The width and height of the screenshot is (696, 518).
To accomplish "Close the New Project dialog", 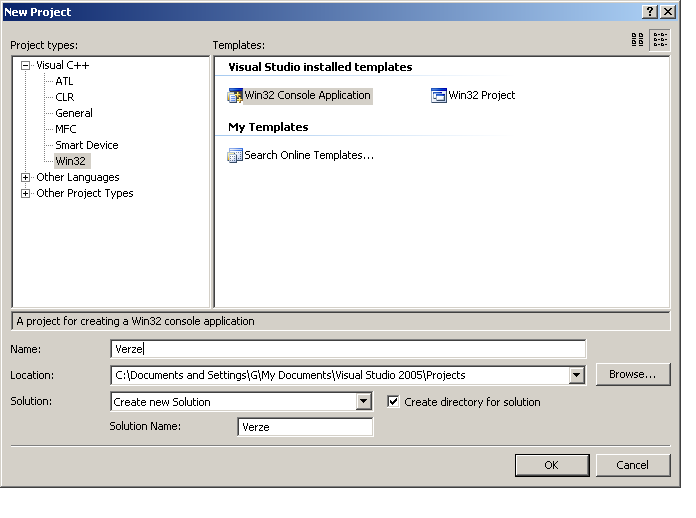I will tap(668, 12).
